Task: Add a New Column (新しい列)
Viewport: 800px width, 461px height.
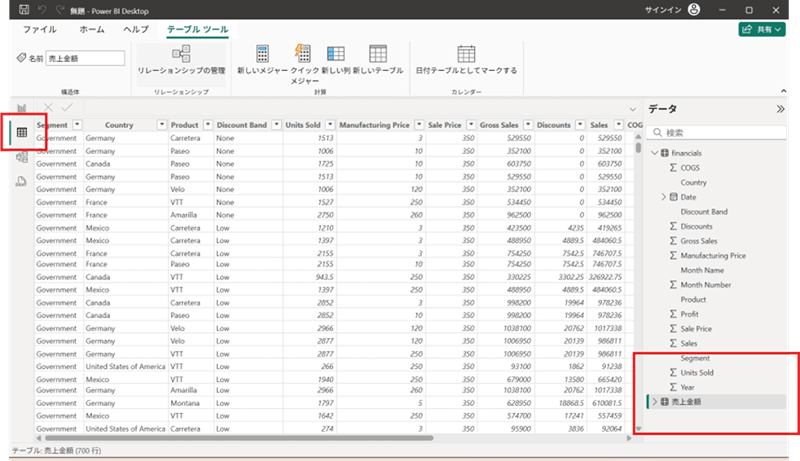Action: [336, 54]
